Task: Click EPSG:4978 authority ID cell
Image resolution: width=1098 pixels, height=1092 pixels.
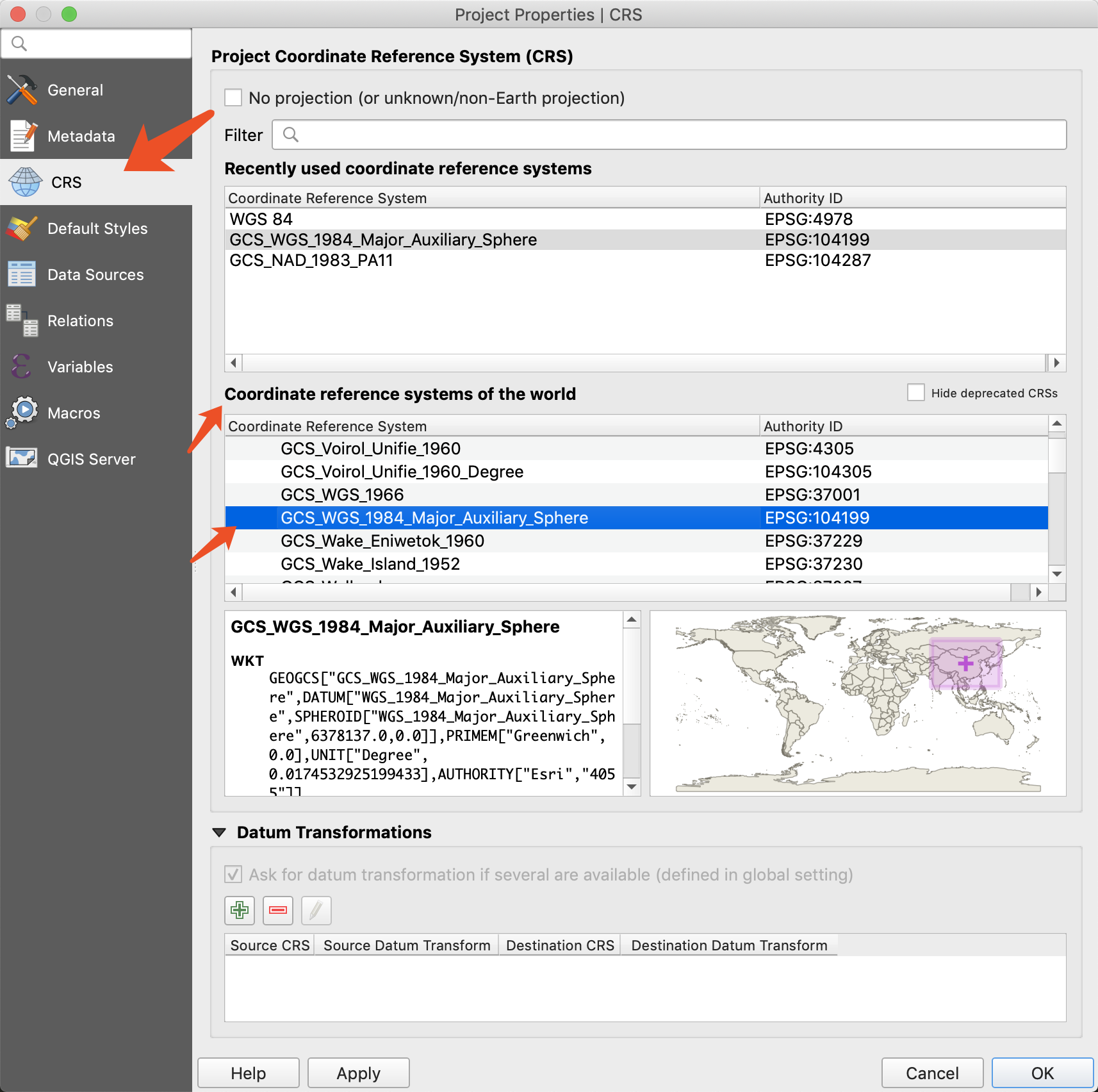Action: pos(808,219)
